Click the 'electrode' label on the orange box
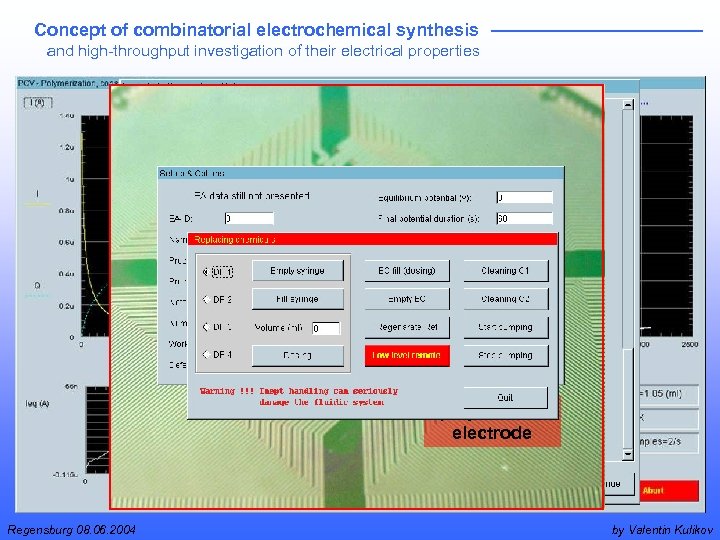Viewport: 720px width, 540px height. 492,433
